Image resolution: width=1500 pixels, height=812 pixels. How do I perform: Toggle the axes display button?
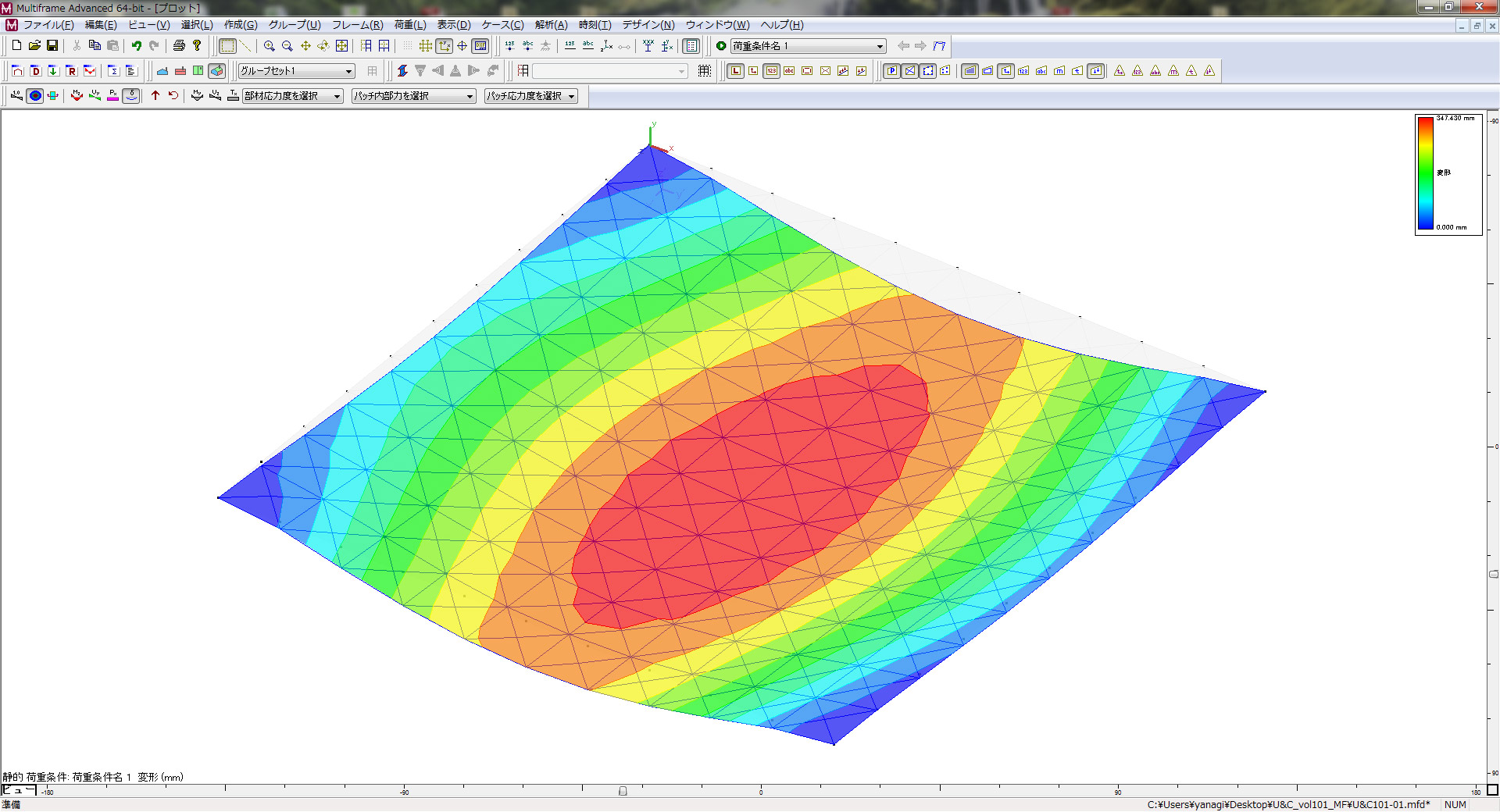445,46
